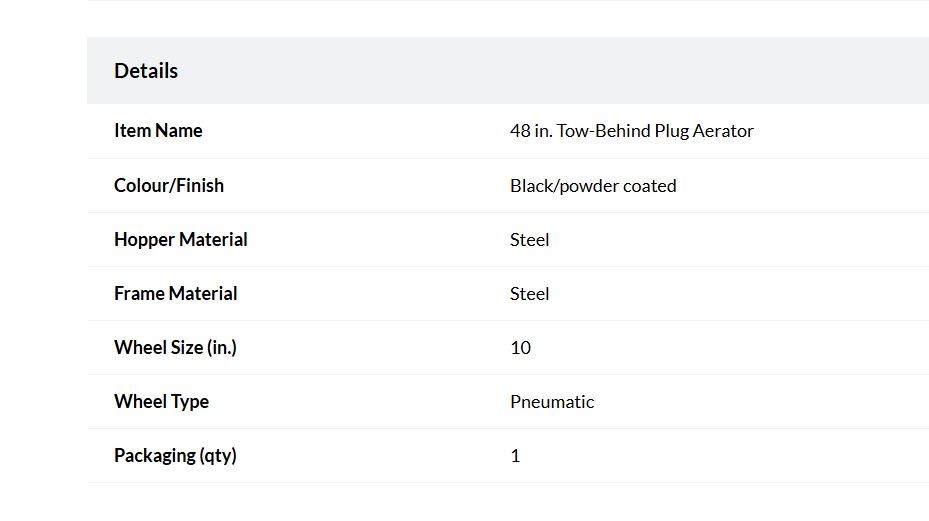This screenshot has height=521, width=929.
Task: Click the Details section header
Action: click(146, 71)
